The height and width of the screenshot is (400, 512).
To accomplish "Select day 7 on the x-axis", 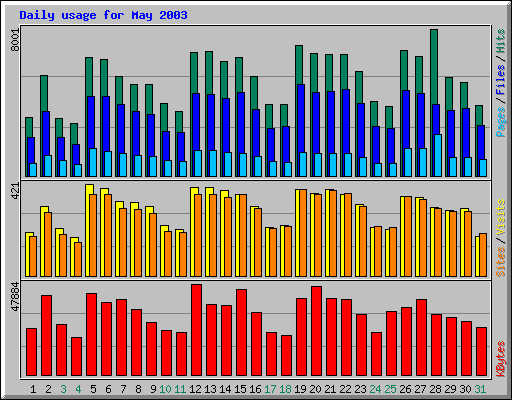I will coord(123,389).
